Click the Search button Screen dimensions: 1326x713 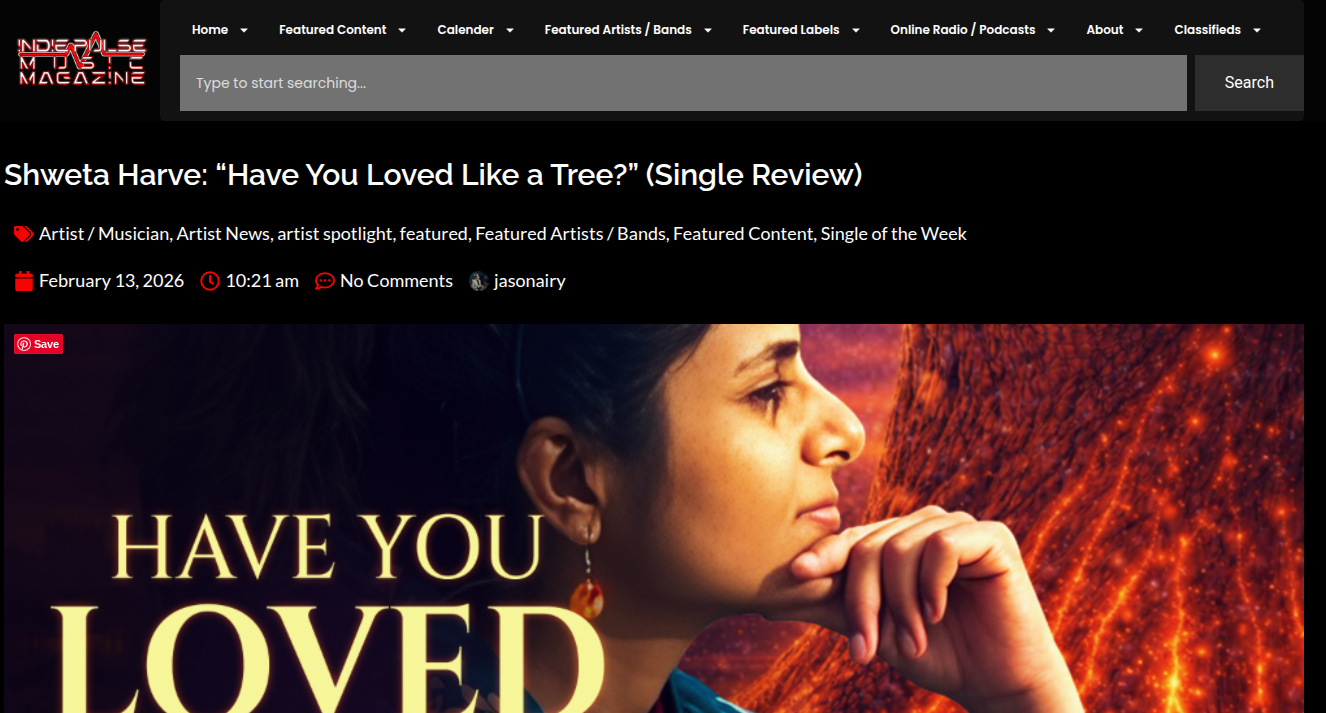pyautogui.click(x=1249, y=83)
